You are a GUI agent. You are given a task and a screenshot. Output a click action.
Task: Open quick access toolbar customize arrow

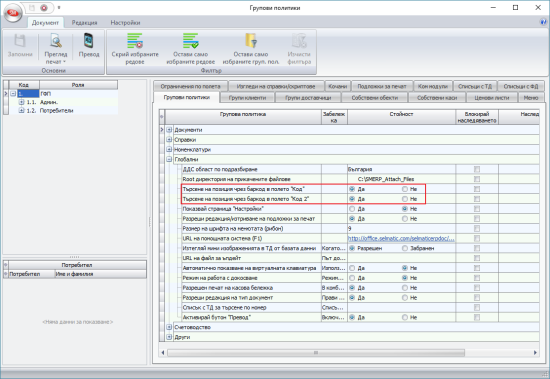click(59, 7)
